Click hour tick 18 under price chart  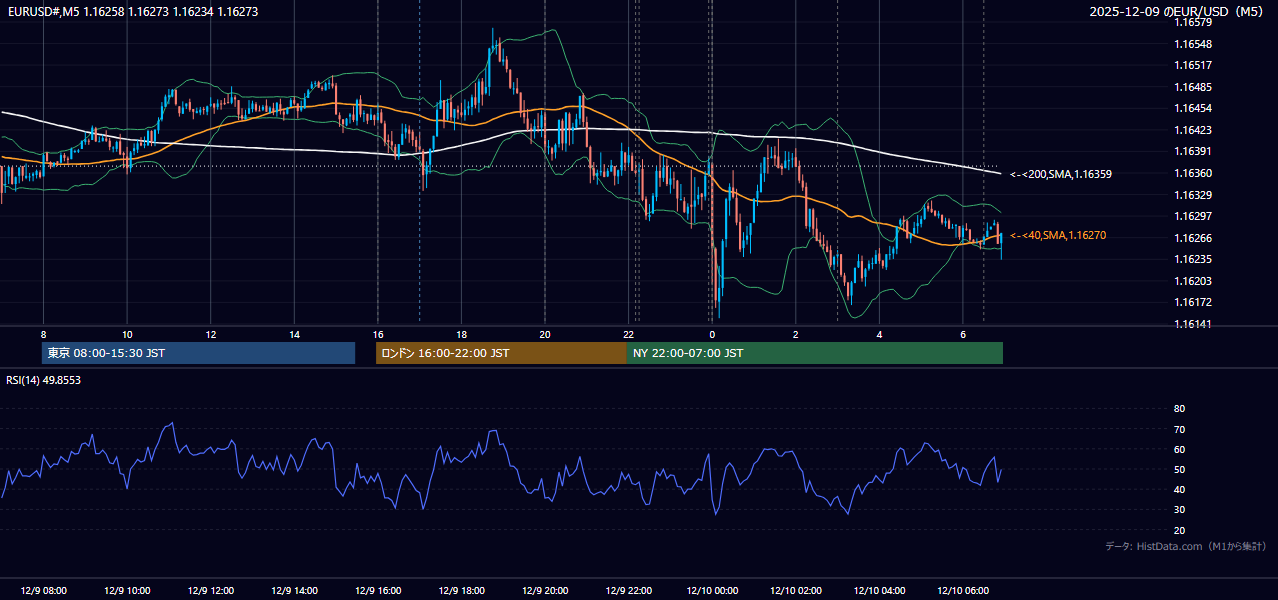pyautogui.click(x=461, y=334)
